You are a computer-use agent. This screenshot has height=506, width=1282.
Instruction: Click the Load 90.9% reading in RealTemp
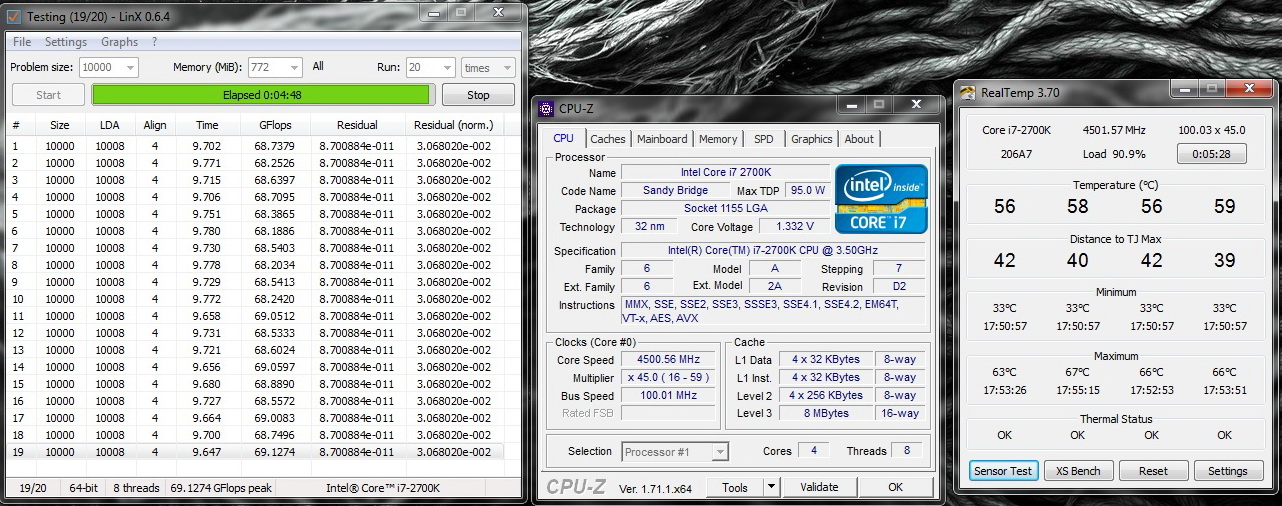pos(1114,154)
